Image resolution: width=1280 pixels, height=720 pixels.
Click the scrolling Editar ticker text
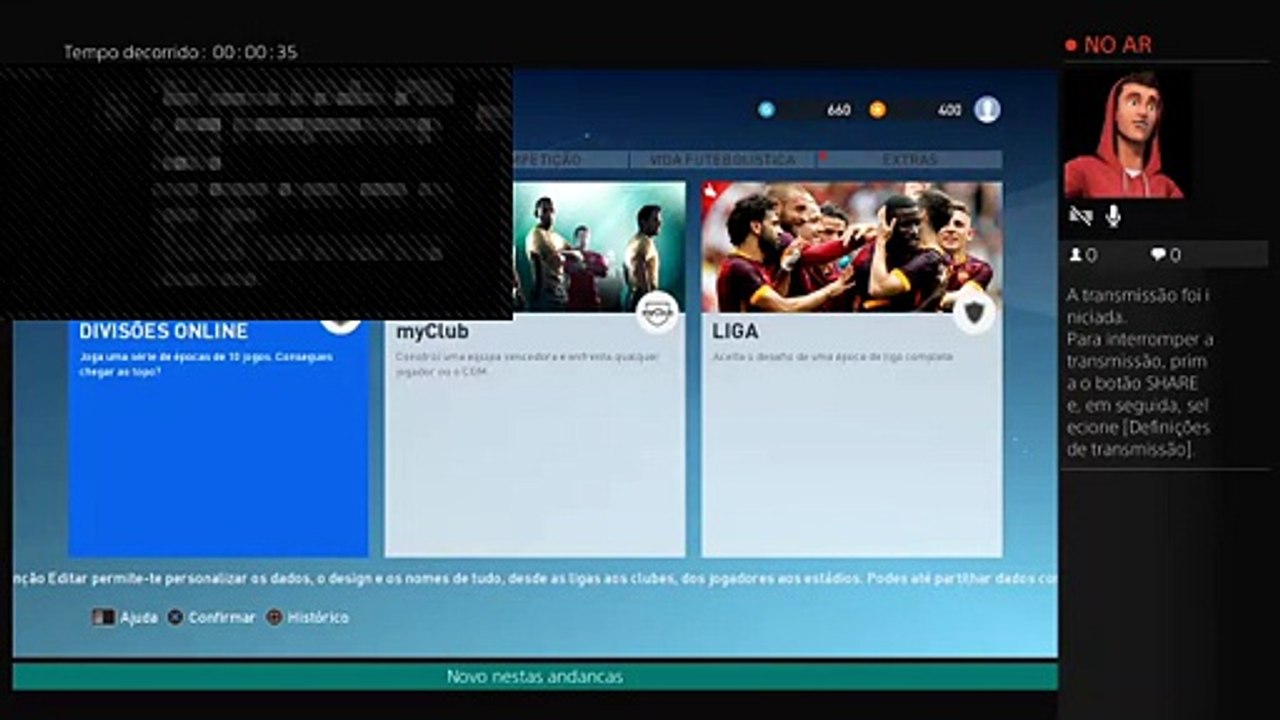535,578
